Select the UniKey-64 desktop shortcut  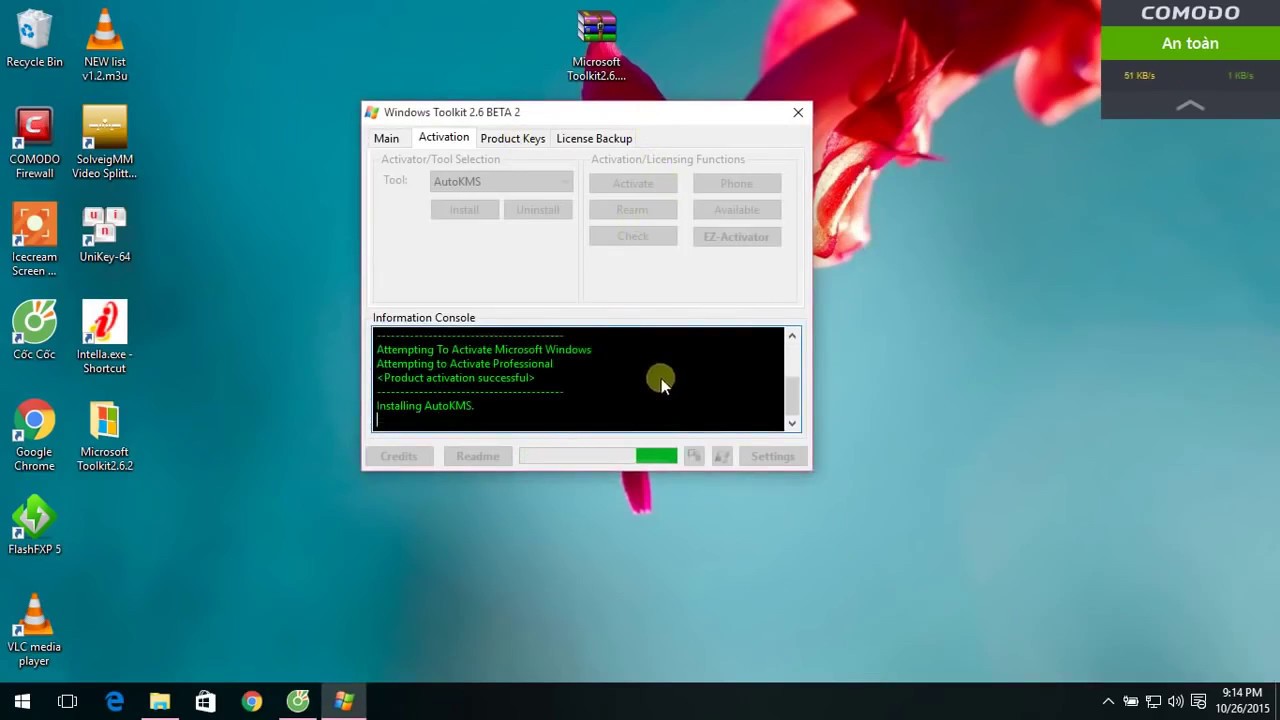click(105, 235)
